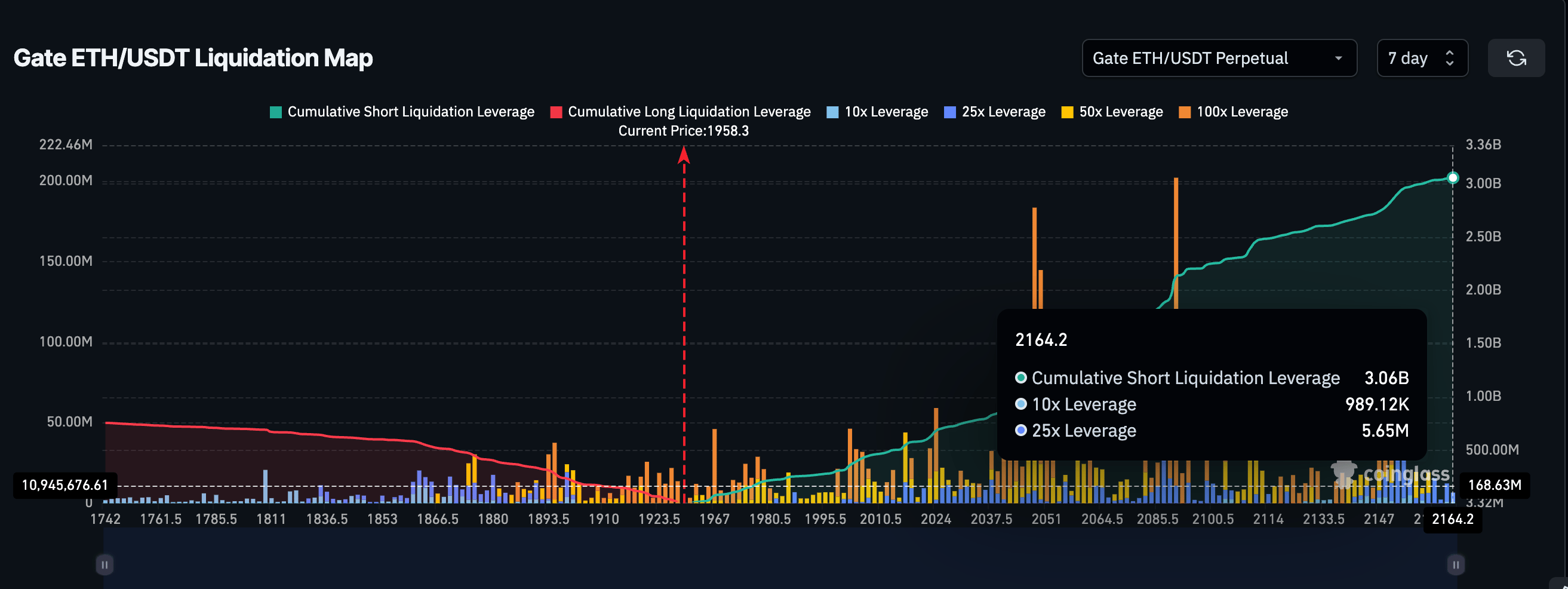1568x589 pixels.
Task: Click the Current Price:1958.3 label
Action: (683, 131)
